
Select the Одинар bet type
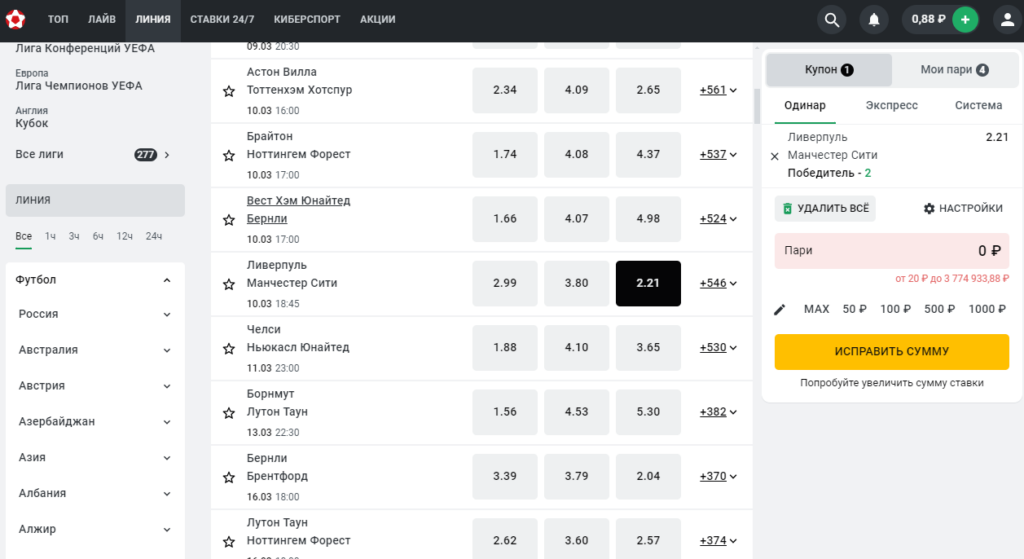click(805, 106)
